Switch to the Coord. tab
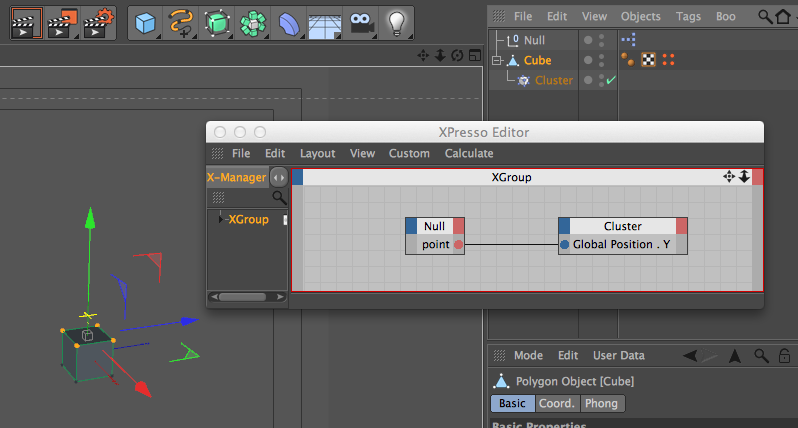Screen dimensions: 798x428 point(557,403)
